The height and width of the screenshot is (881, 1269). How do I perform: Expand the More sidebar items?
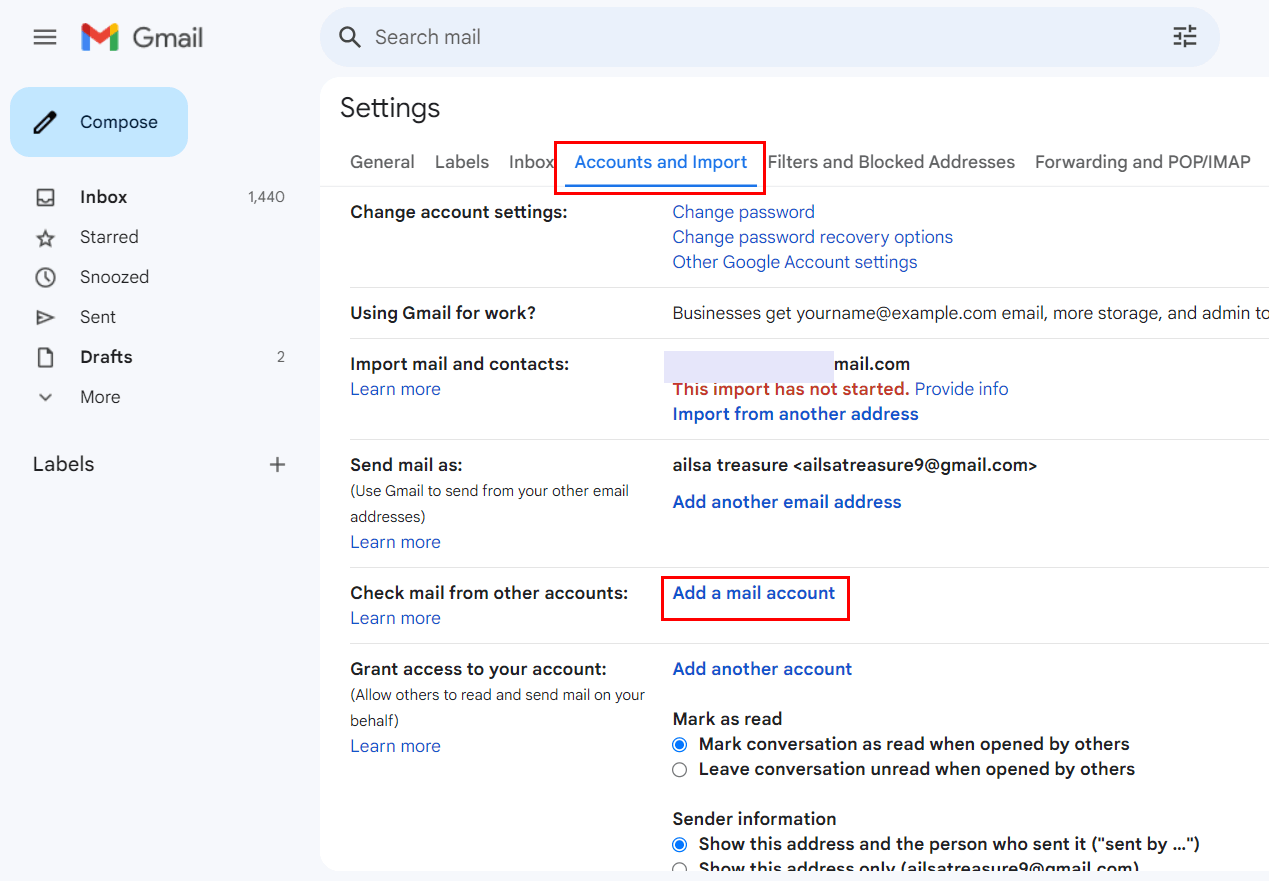click(x=99, y=397)
